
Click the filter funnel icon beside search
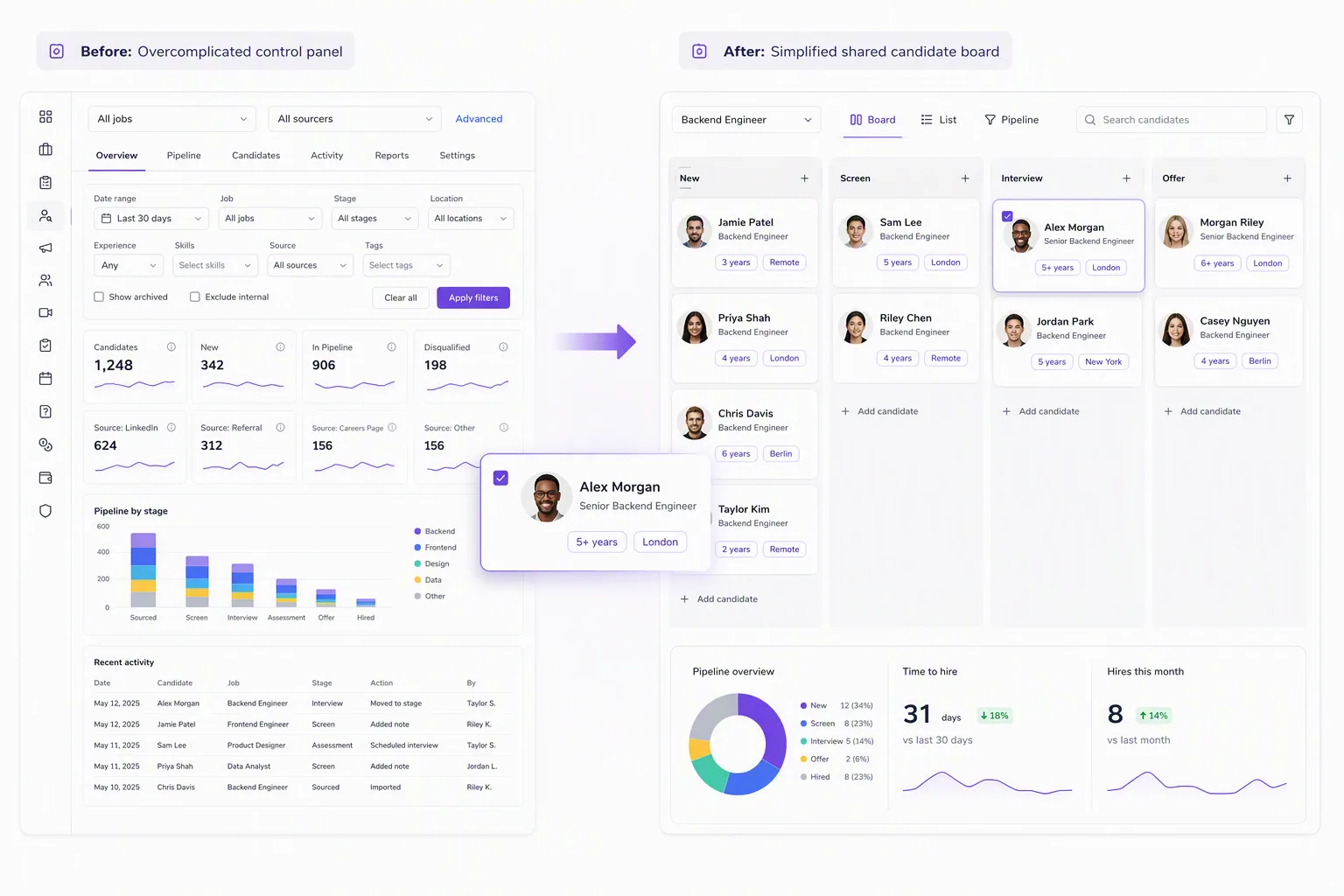point(1289,120)
